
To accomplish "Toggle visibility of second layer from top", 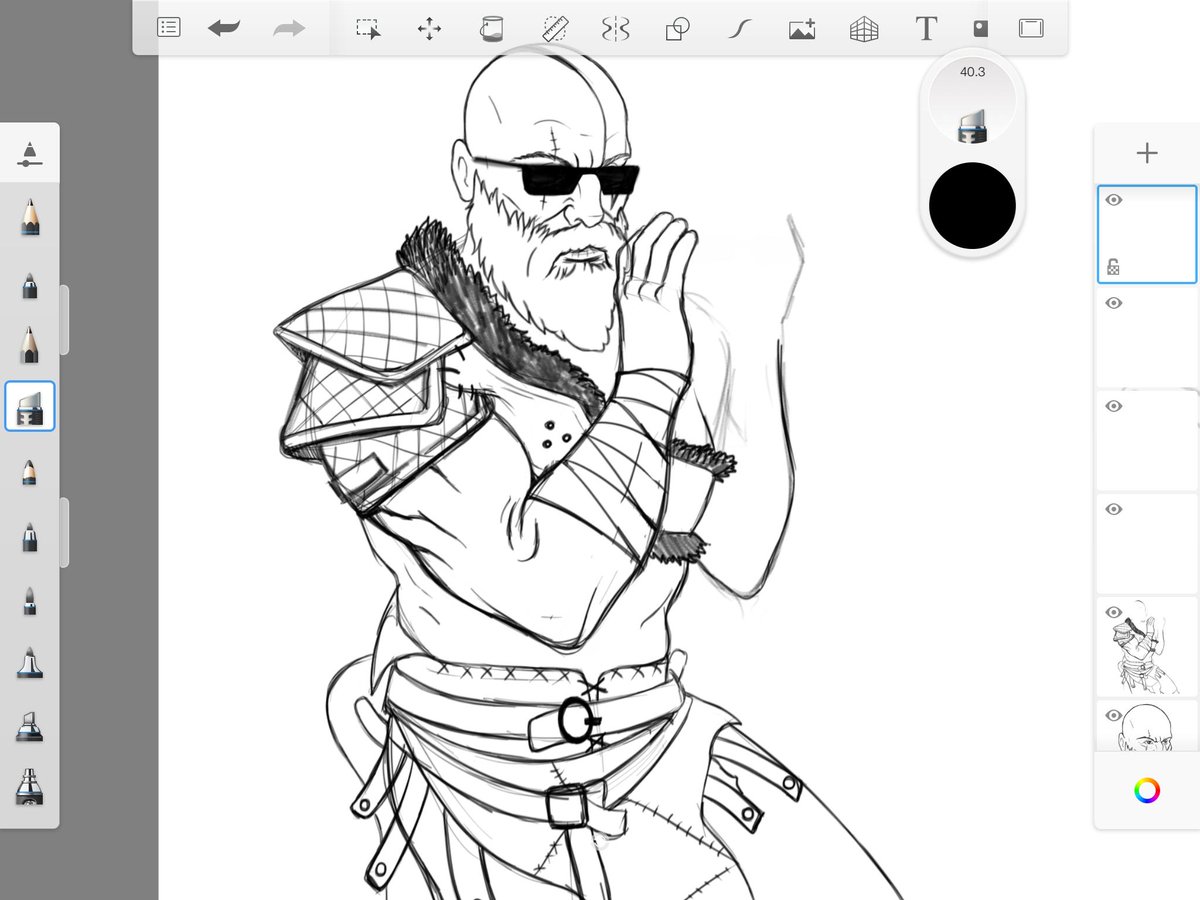I will (x=1114, y=303).
